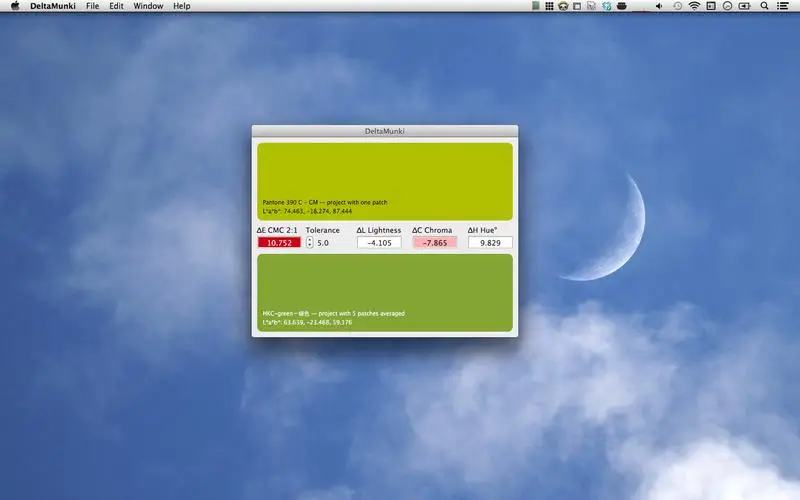Click the HKC-green 5 patches averaged caption
Image resolution: width=800 pixels, height=500 pixels.
(334, 314)
